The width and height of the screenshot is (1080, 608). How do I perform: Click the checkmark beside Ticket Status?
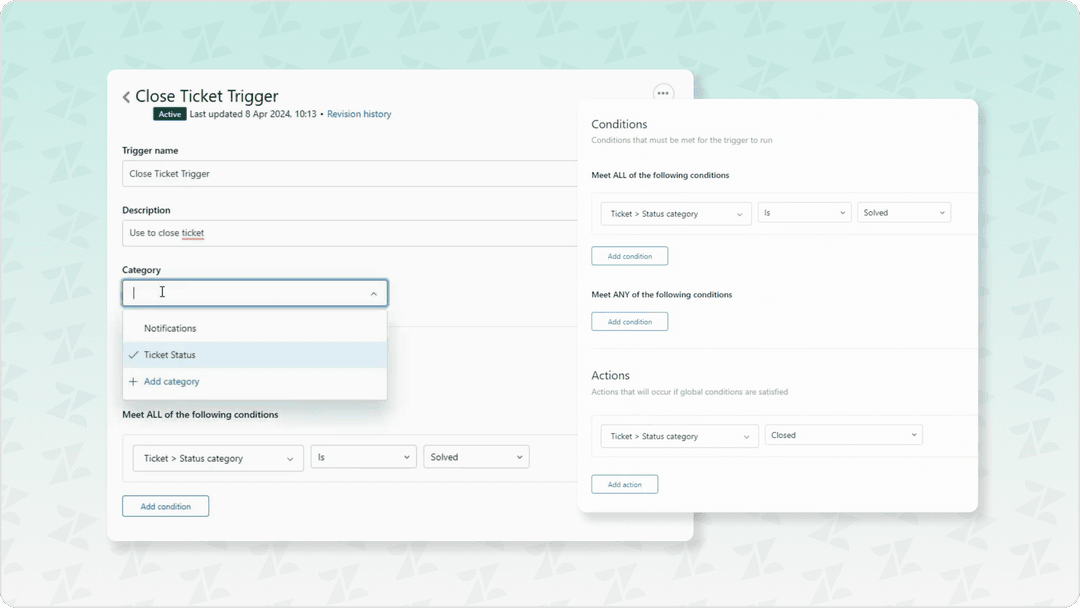click(134, 354)
